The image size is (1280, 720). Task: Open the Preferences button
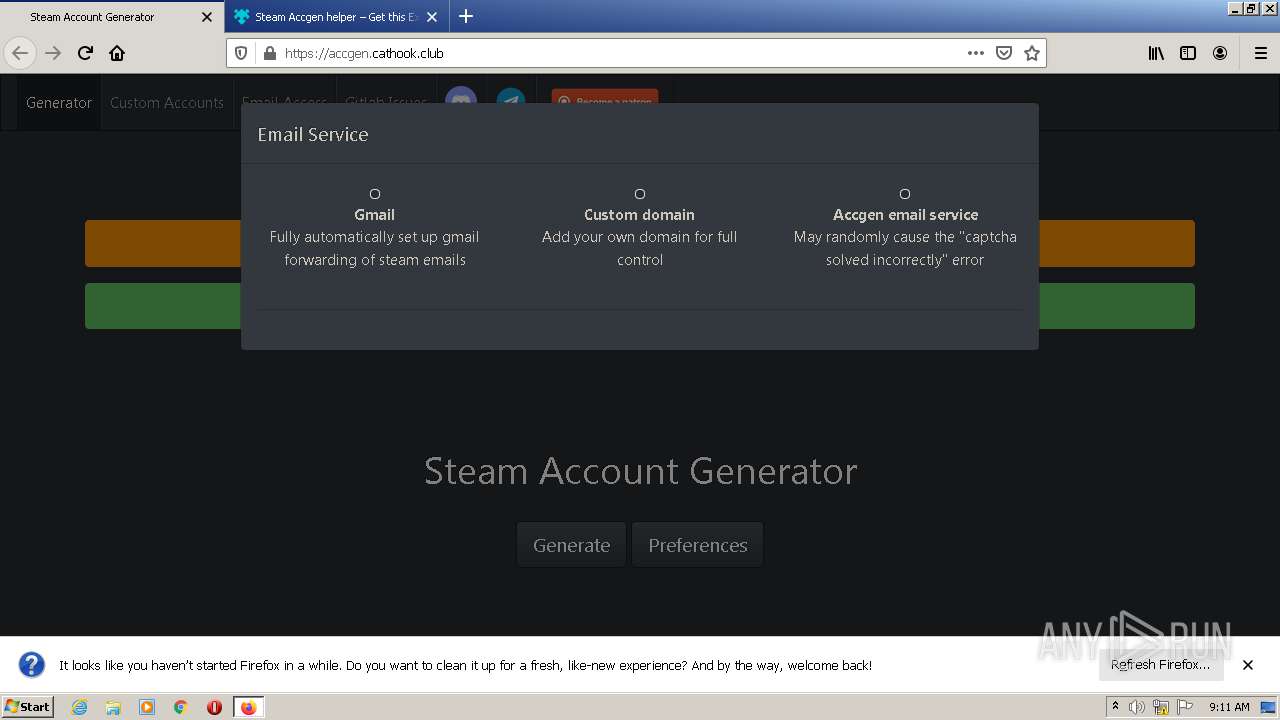[x=698, y=545]
